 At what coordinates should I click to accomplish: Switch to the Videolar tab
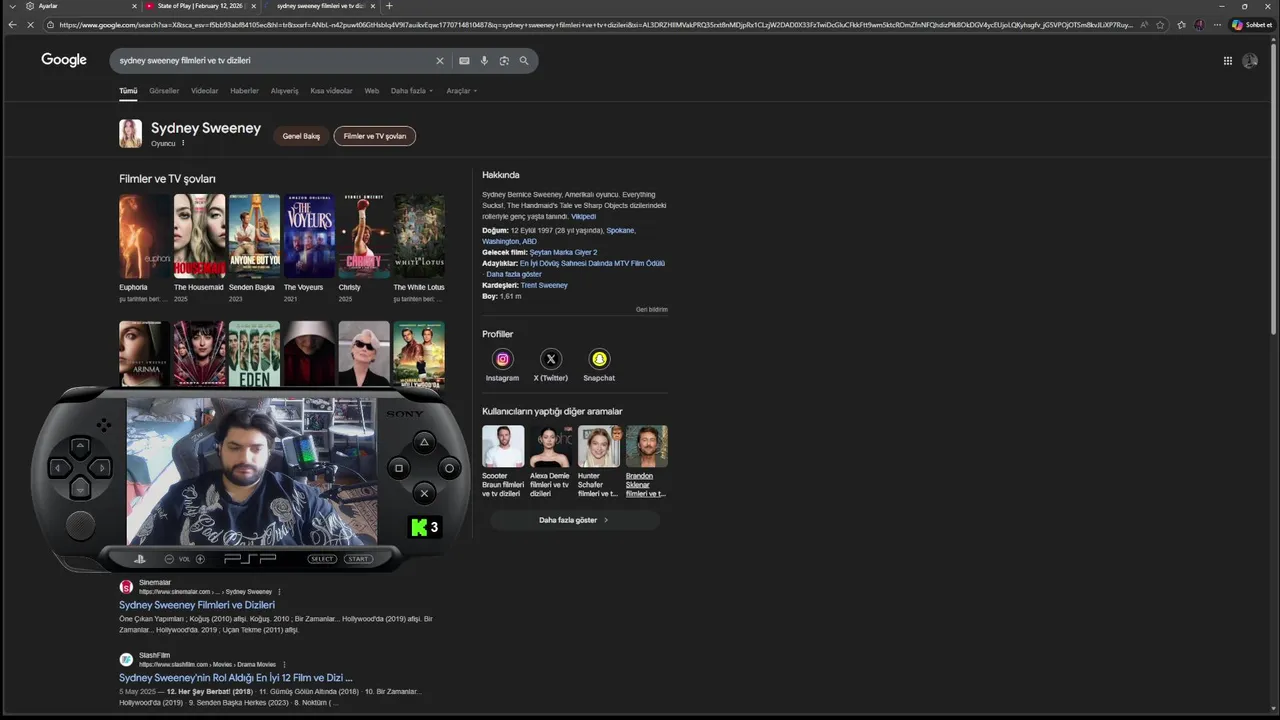[204, 91]
